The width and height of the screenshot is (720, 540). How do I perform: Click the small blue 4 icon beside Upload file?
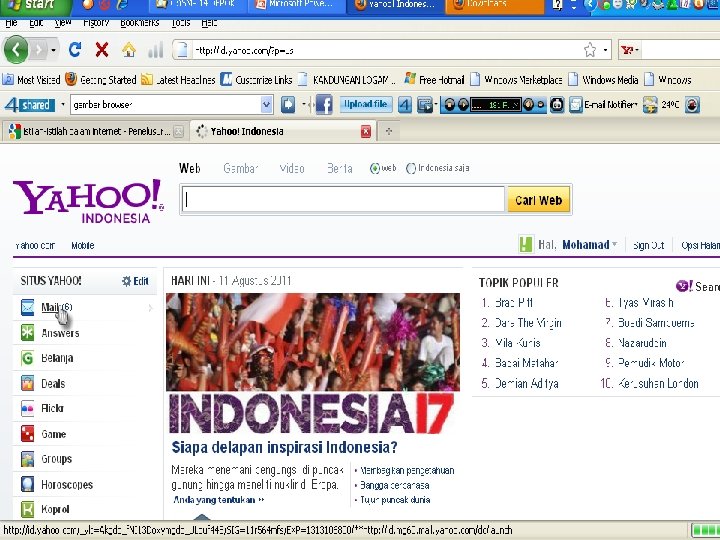(405, 105)
